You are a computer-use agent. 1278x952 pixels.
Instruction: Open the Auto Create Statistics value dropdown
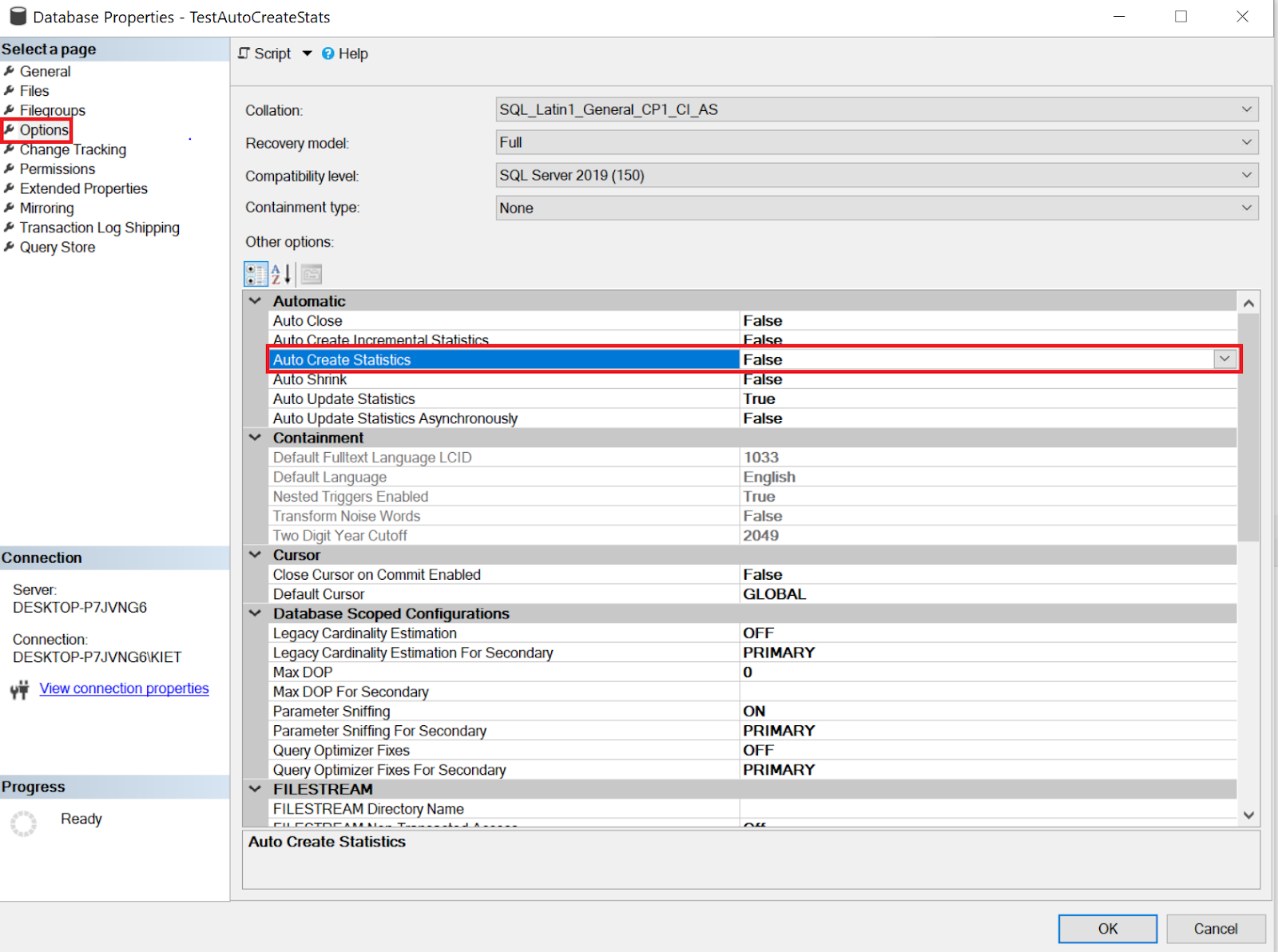(x=1224, y=359)
